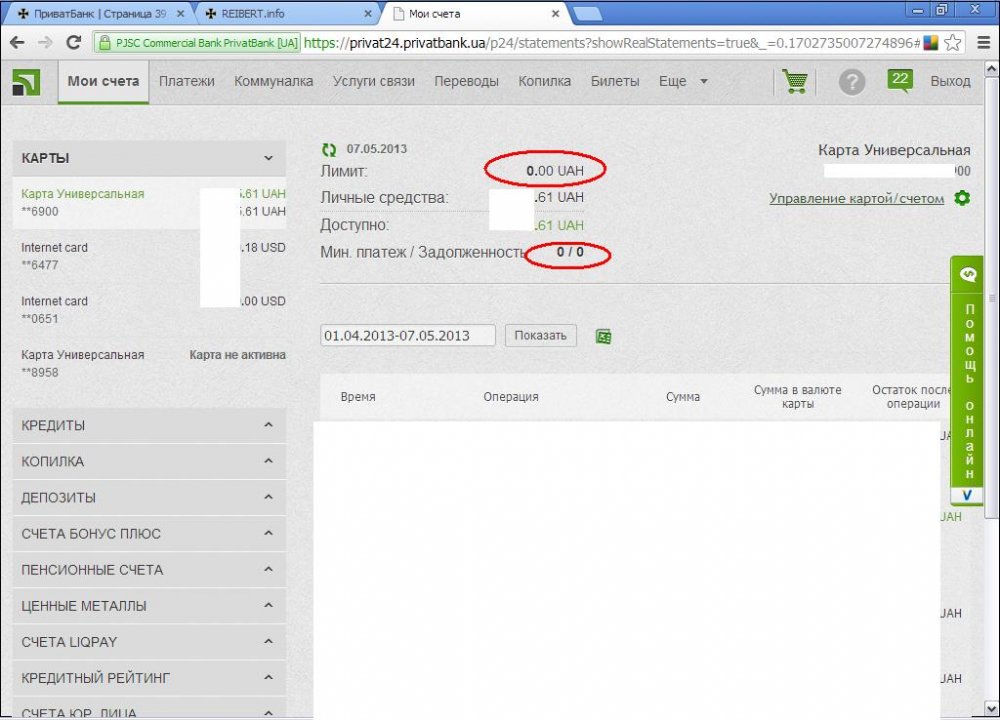The height and width of the screenshot is (720, 1000).
Task: Click the browser forward arrow
Action: (45, 43)
